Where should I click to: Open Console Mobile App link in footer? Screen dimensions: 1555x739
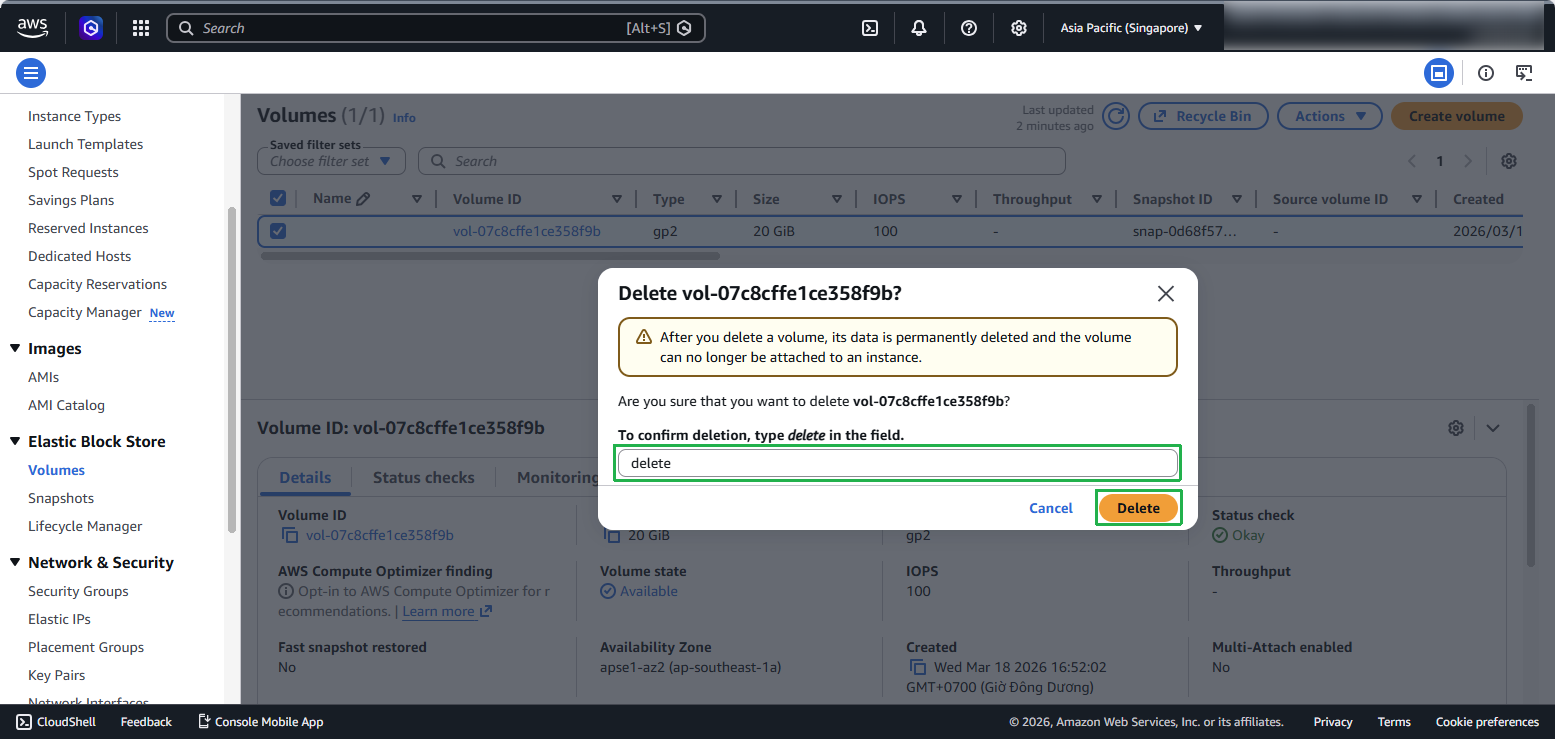pos(260,722)
